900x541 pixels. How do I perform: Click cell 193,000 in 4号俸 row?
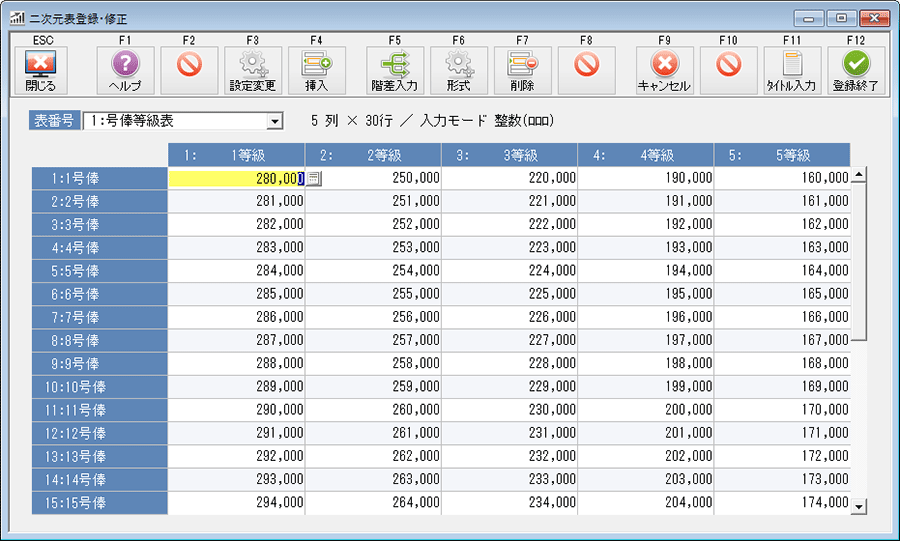coord(646,248)
